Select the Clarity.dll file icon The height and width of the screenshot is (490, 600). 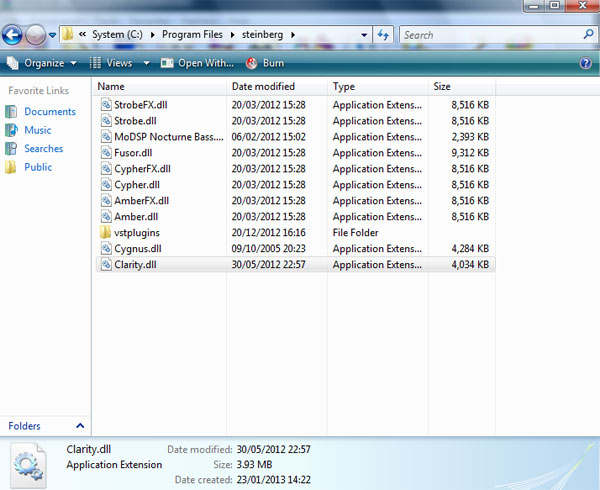pos(106,265)
